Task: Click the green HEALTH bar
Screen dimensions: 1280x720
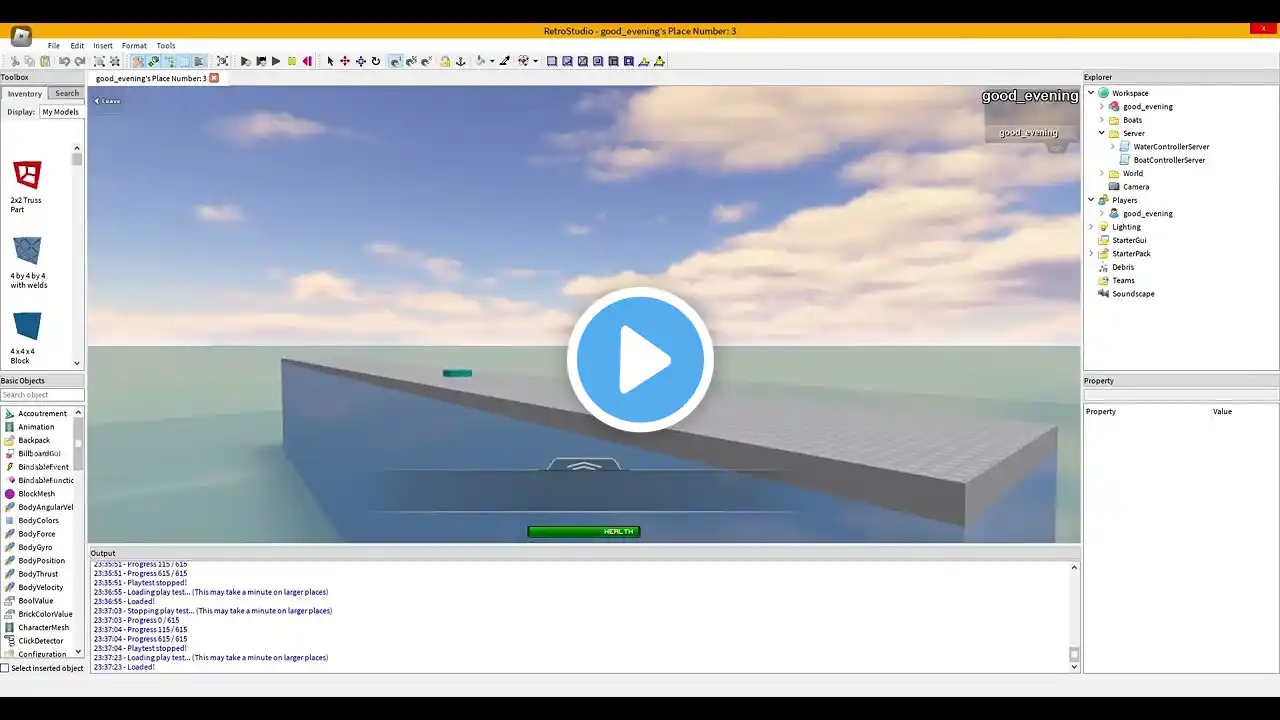Action: click(x=584, y=532)
